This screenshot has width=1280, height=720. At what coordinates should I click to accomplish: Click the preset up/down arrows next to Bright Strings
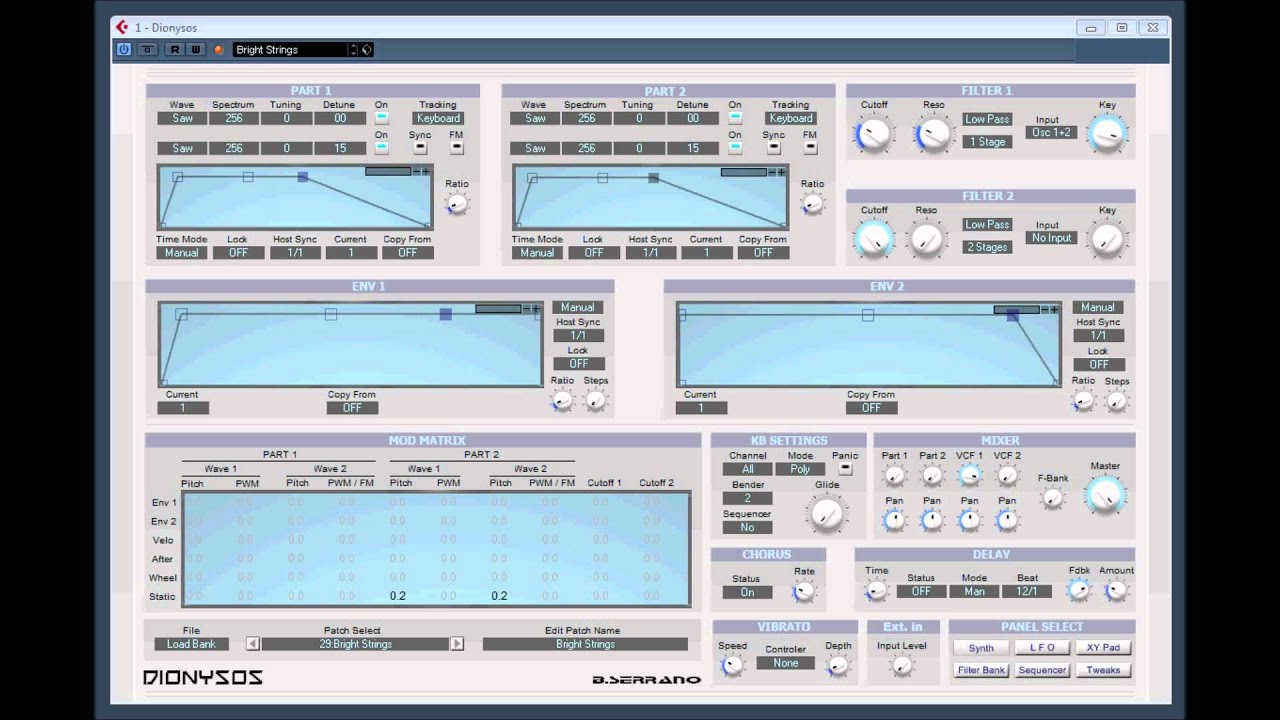[x=353, y=49]
